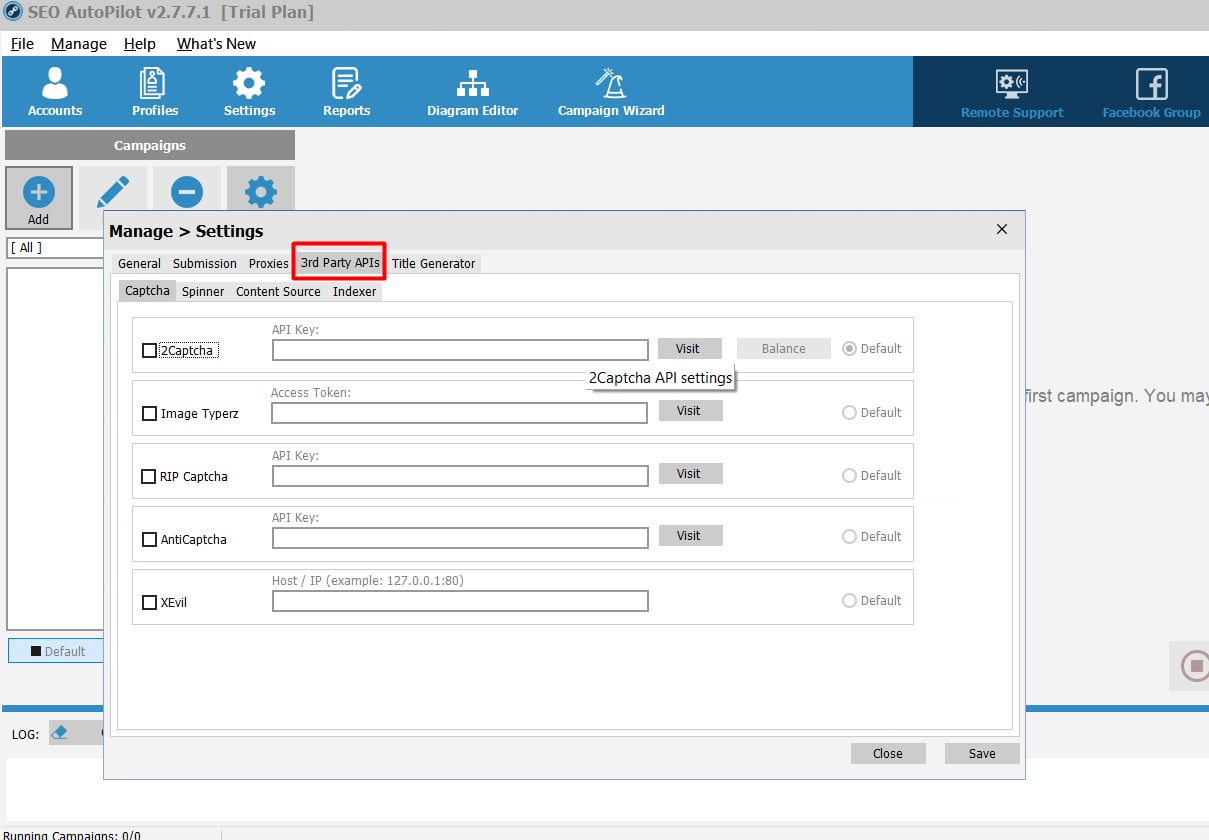Set AntiCaptcha as Default
1209x840 pixels.
click(849, 537)
